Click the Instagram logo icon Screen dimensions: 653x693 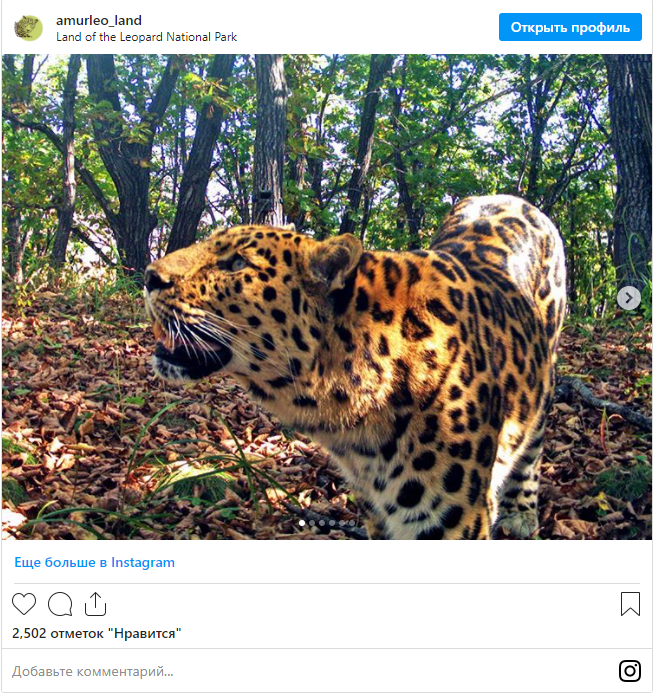pos(630,671)
